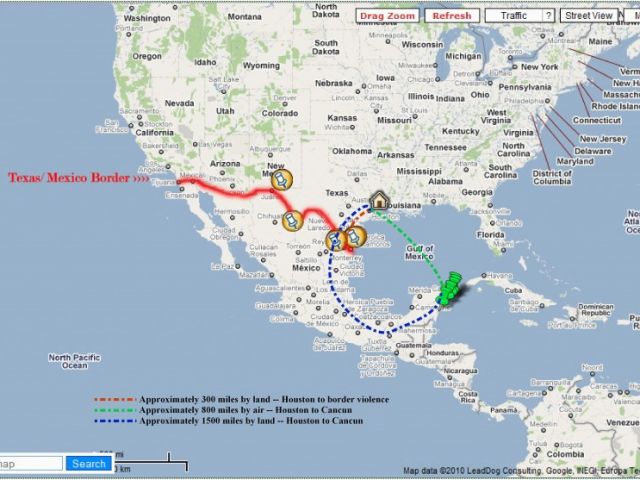640x480 pixels.
Task: Click the Florida state label
Action: (x=491, y=235)
